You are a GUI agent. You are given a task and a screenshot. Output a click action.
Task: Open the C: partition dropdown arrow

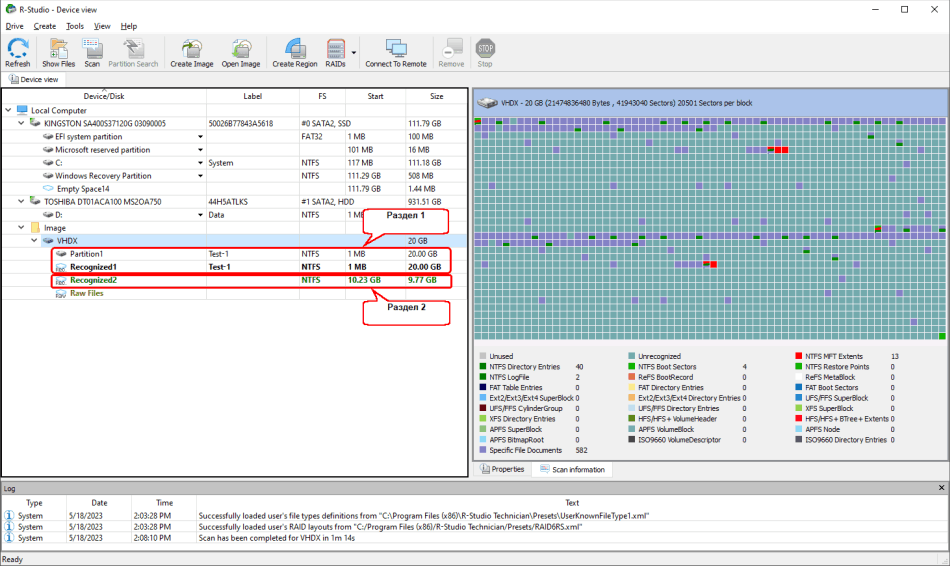(200, 162)
